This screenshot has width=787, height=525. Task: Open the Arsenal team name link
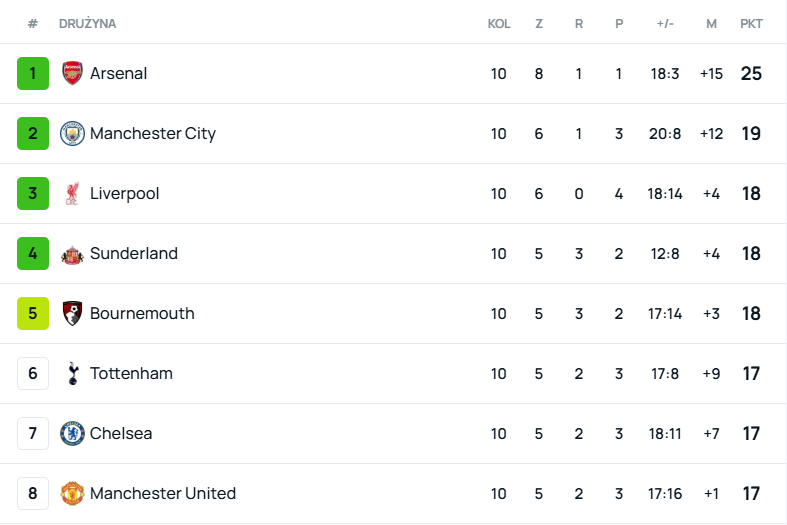click(118, 73)
